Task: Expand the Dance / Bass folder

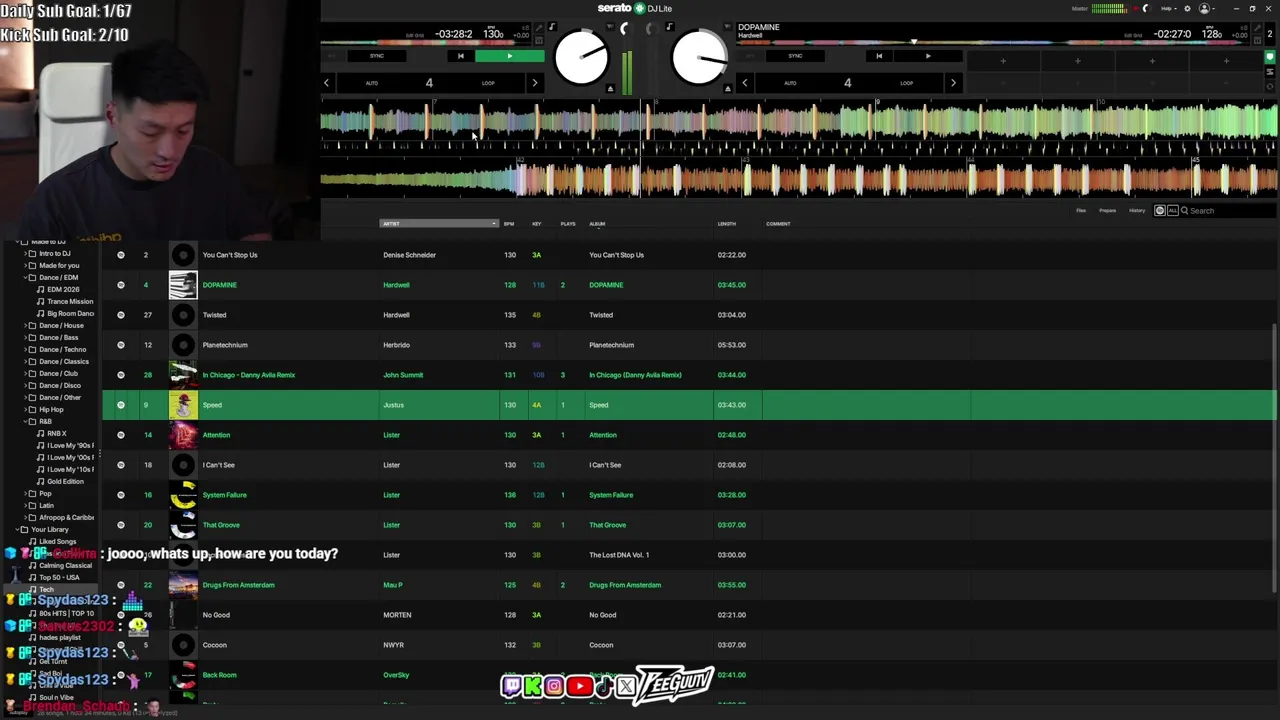Action: coord(25,338)
